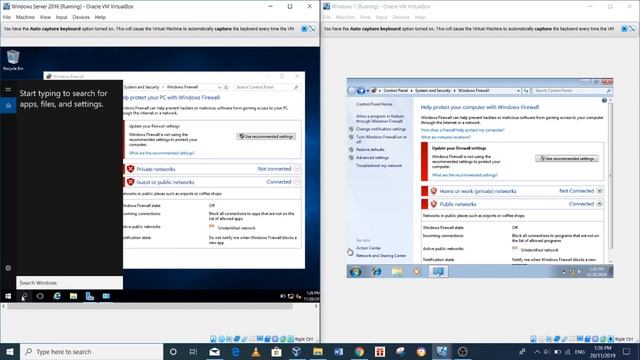
Task: Click Windows 7 Start orb
Action: (x=355, y=271)
